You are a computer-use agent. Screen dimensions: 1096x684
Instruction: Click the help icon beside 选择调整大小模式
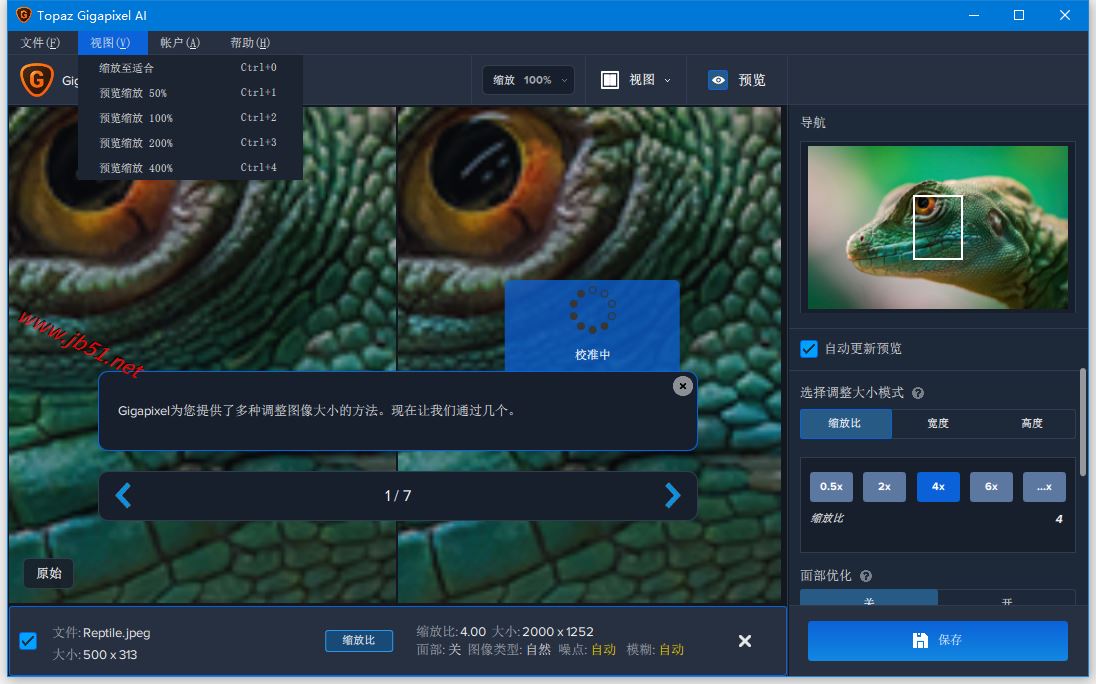point(917,392)
